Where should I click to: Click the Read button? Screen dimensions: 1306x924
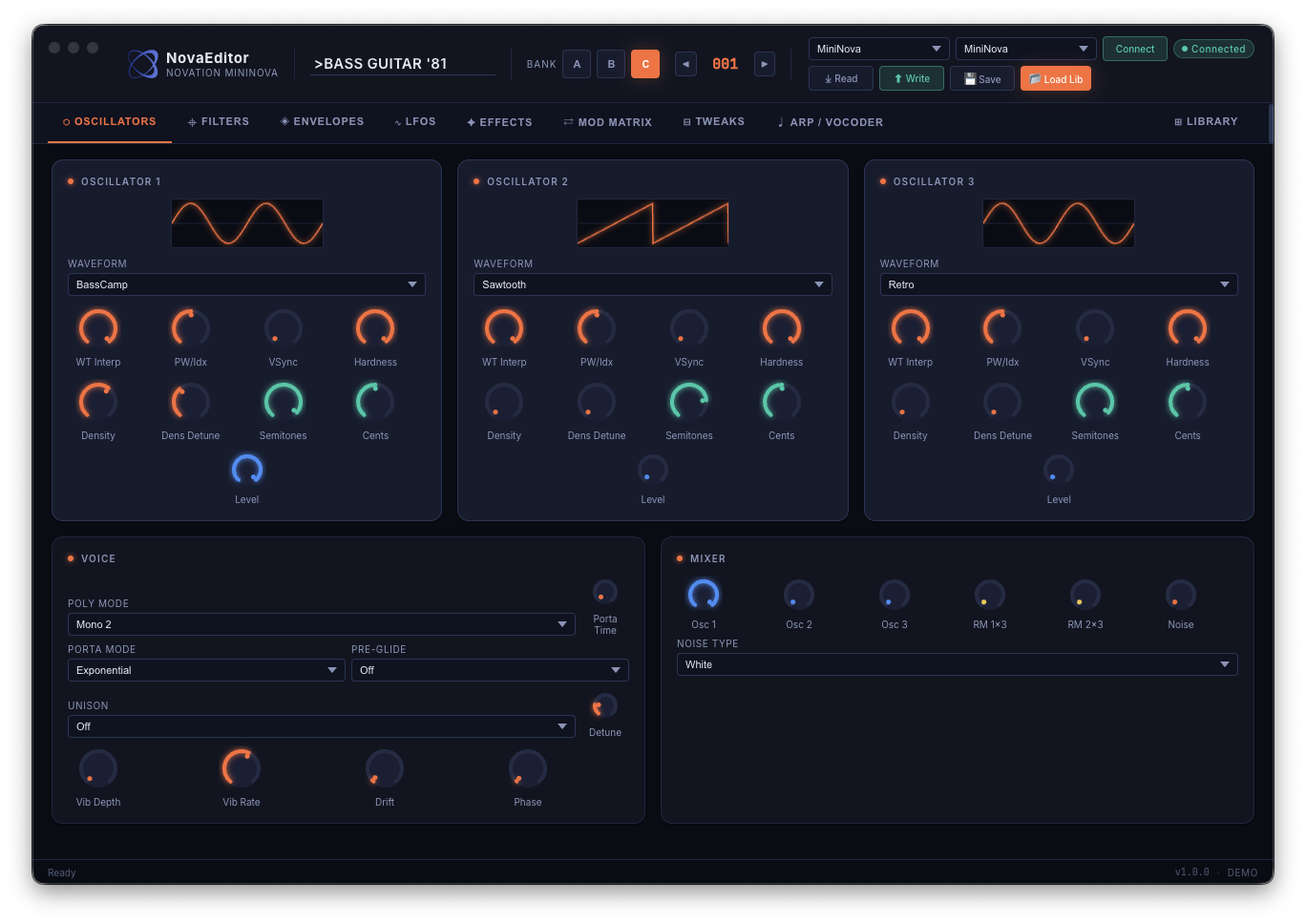tap(841, 79)
